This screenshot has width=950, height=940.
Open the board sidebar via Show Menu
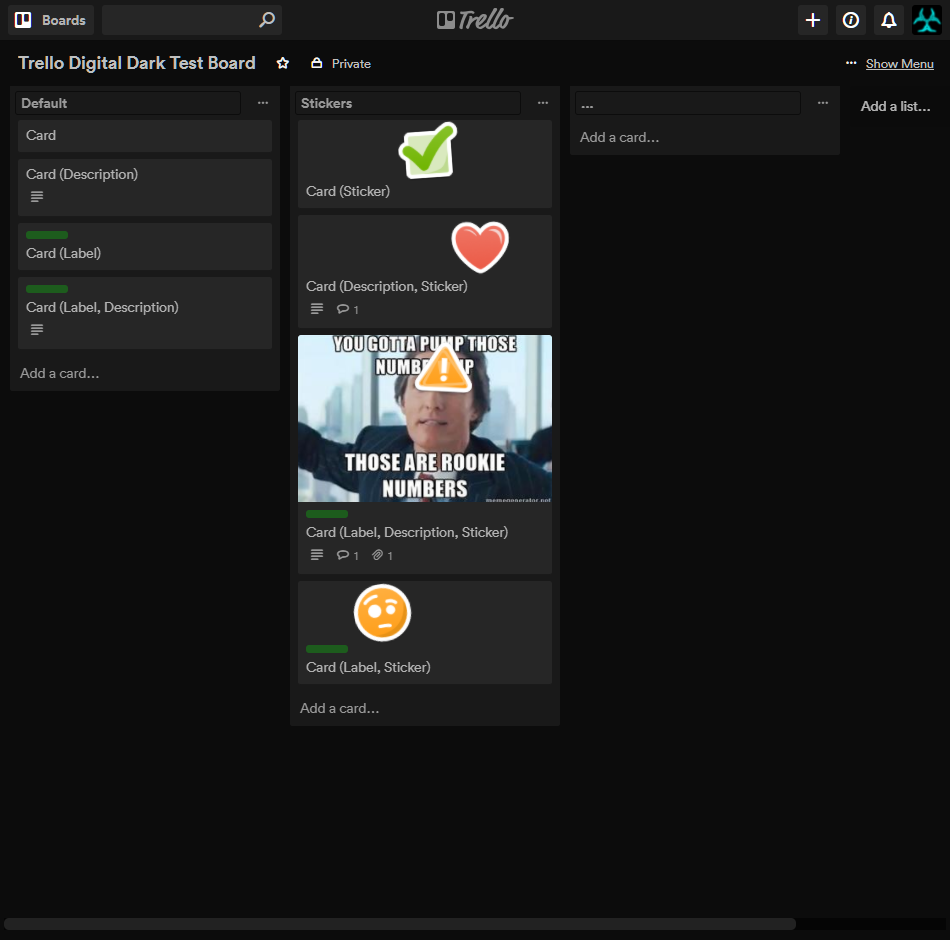(x=899, y=63)
